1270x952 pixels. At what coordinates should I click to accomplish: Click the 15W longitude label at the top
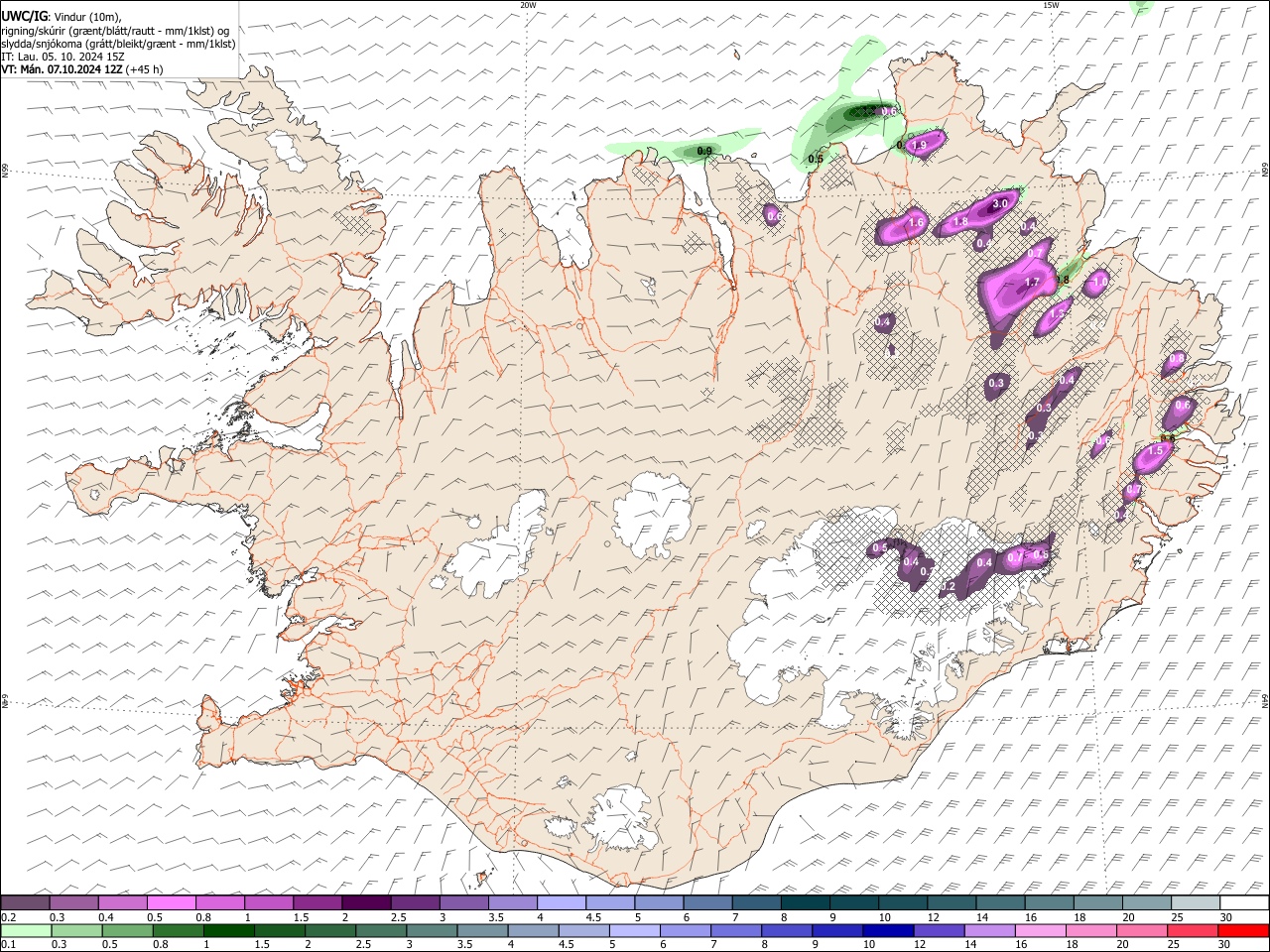click(x=1051, y=5)
